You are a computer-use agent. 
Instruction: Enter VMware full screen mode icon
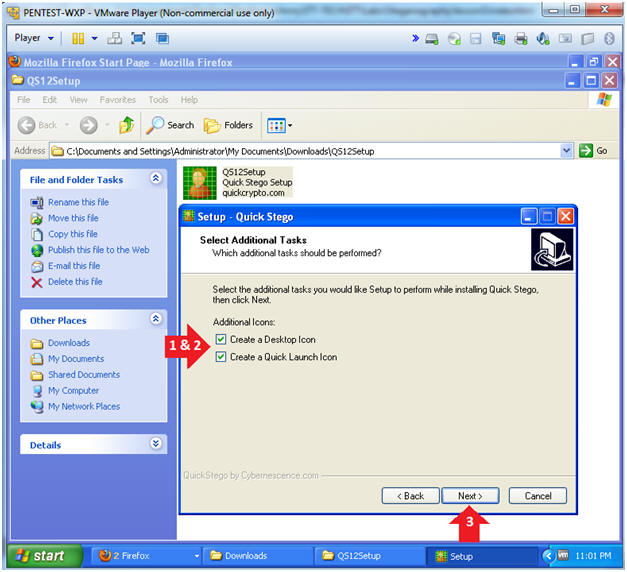[x=138, y=38]
